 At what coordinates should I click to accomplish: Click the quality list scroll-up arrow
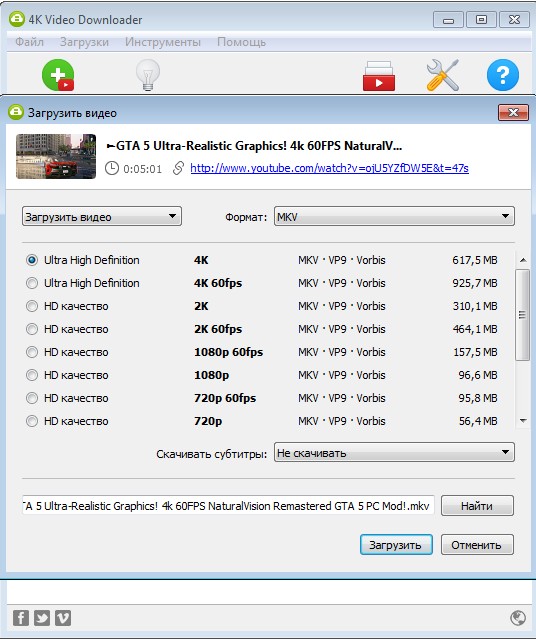coord(523,260)
